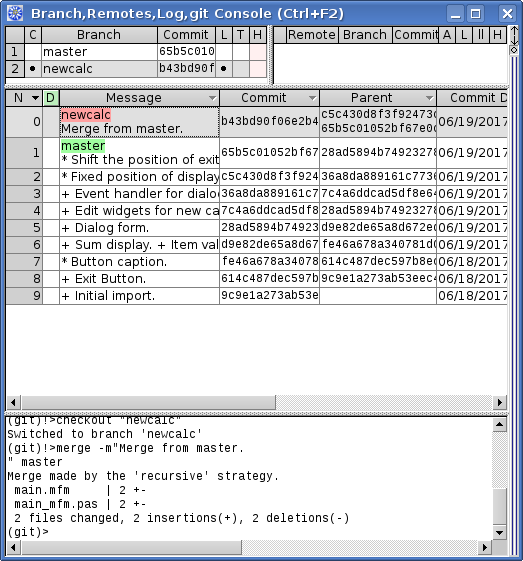Click the log horizontal scrollbar thumb

[x=148, y=403]
